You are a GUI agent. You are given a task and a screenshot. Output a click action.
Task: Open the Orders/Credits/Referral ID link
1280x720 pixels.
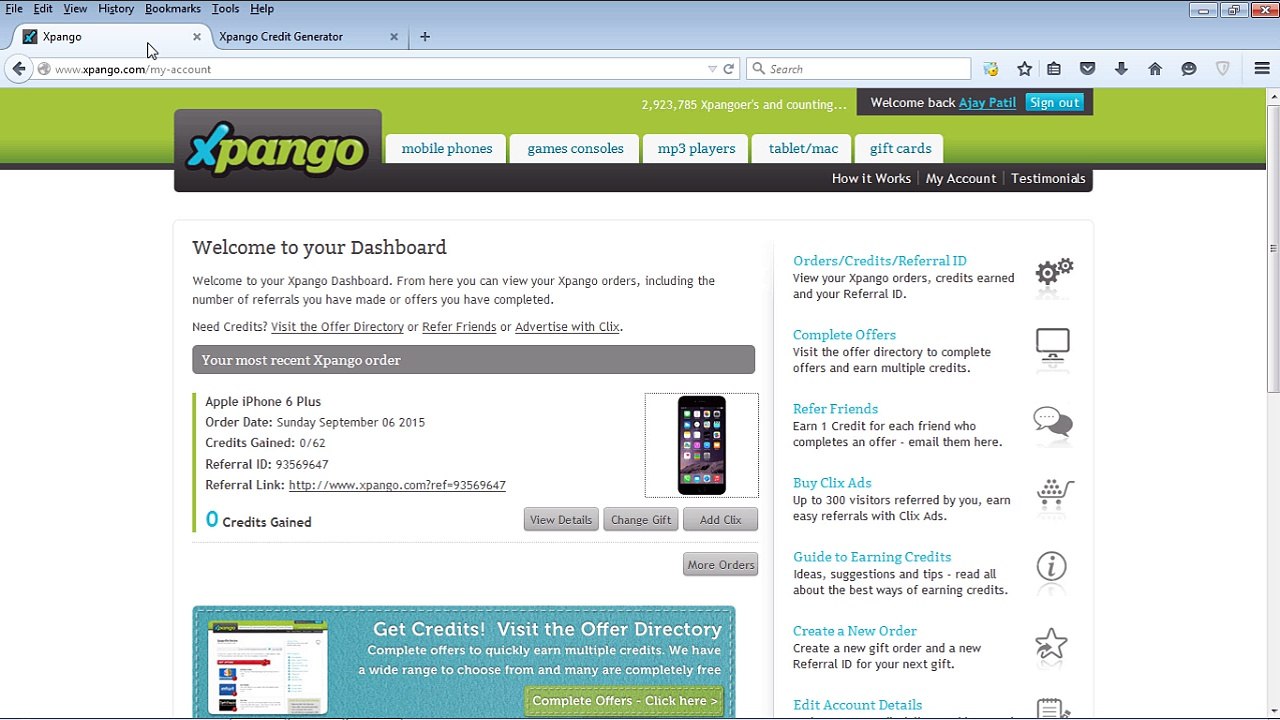[880, 261]
